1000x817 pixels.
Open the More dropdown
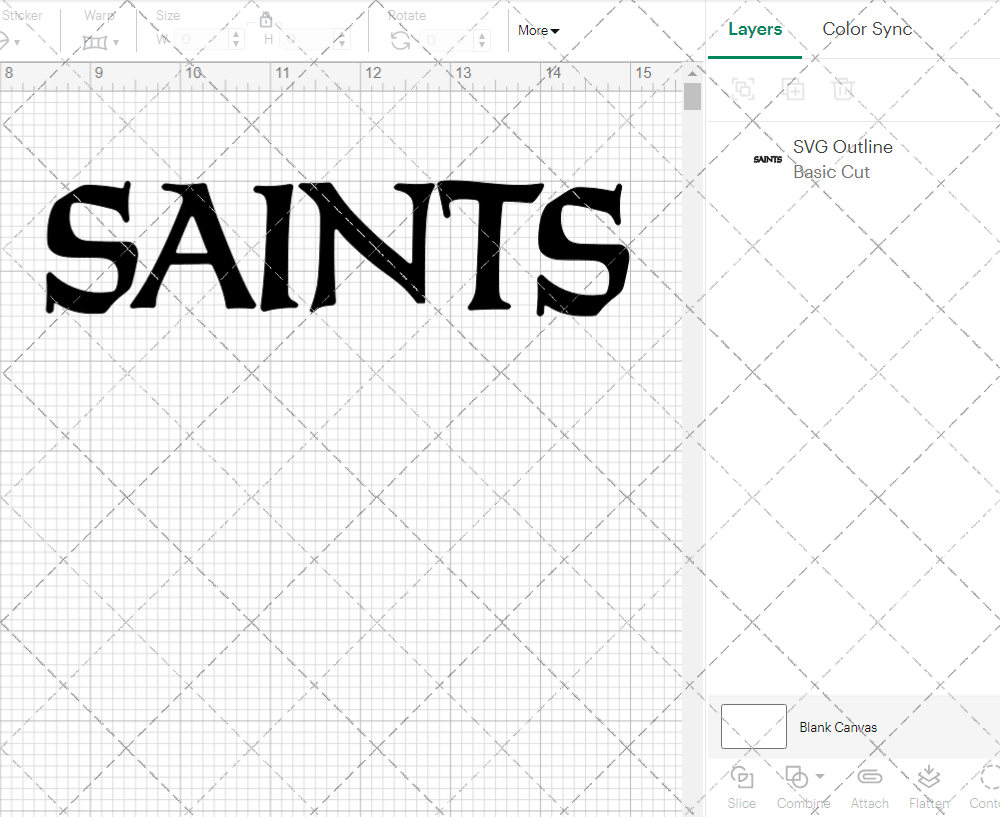tap(538, 31)
